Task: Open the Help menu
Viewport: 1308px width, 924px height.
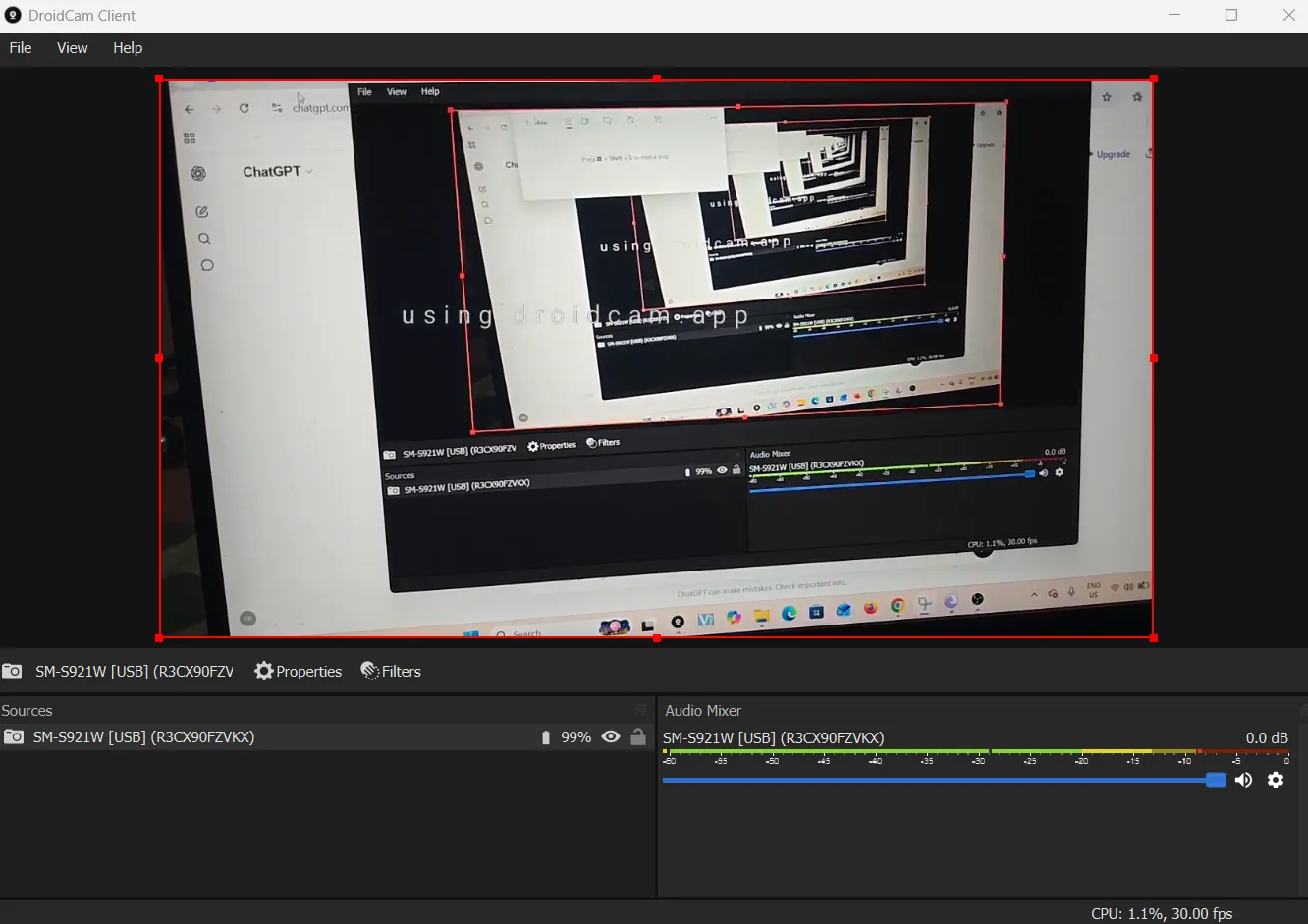Action: tap(128, 48)
